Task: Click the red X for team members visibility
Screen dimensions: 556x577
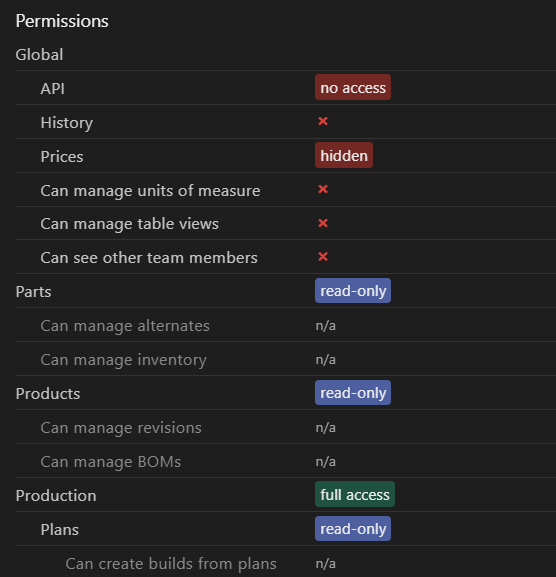Action: point(323,256)
